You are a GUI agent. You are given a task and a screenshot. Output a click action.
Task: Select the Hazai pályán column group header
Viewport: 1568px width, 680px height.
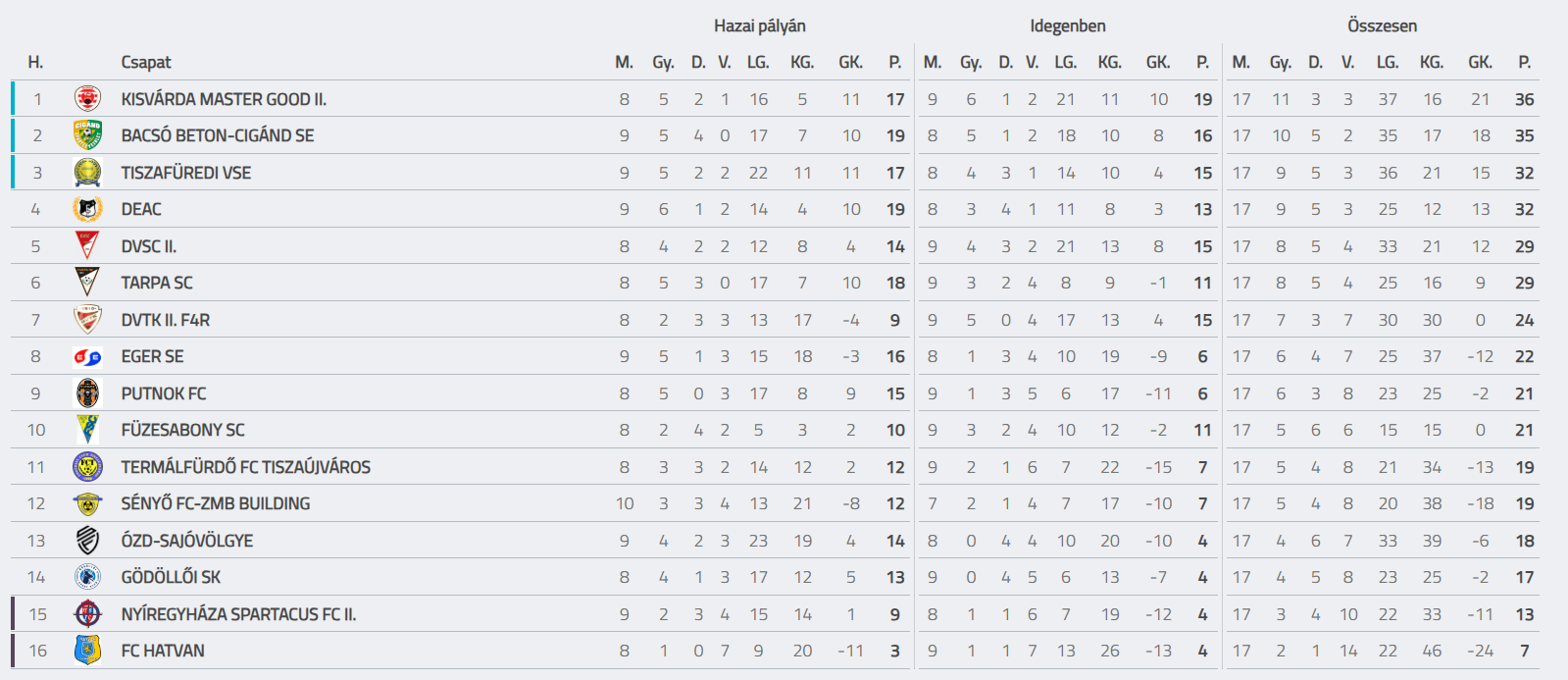(x=759, y=26)
